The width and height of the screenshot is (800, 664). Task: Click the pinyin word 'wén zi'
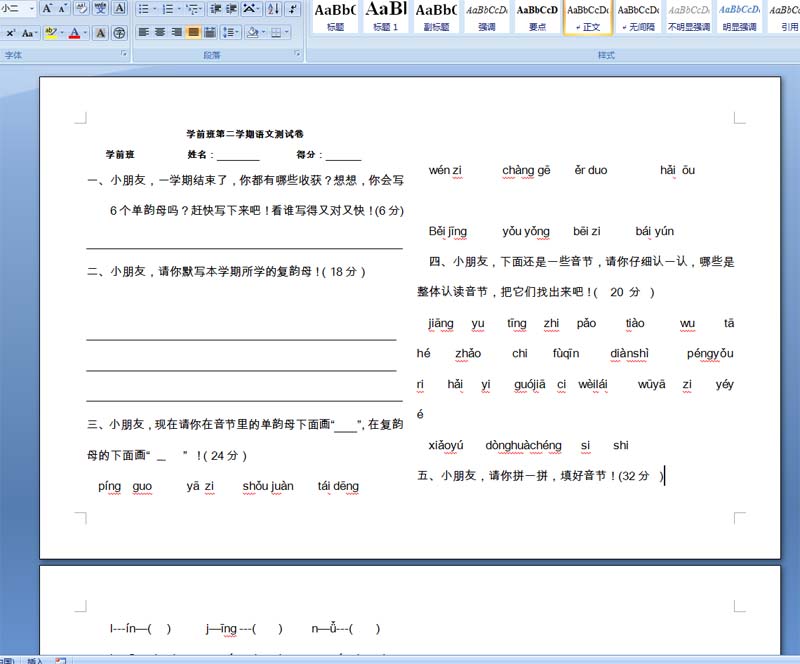[445, 170]
